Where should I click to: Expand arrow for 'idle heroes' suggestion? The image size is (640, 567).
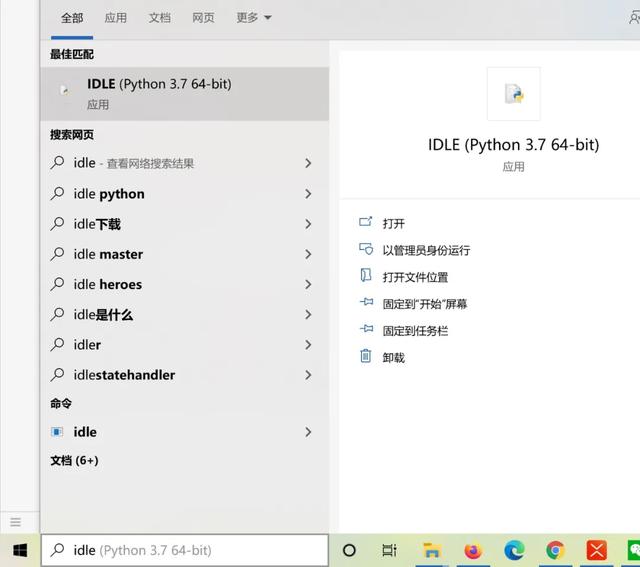pyautogui.click(x=308, y=285)
